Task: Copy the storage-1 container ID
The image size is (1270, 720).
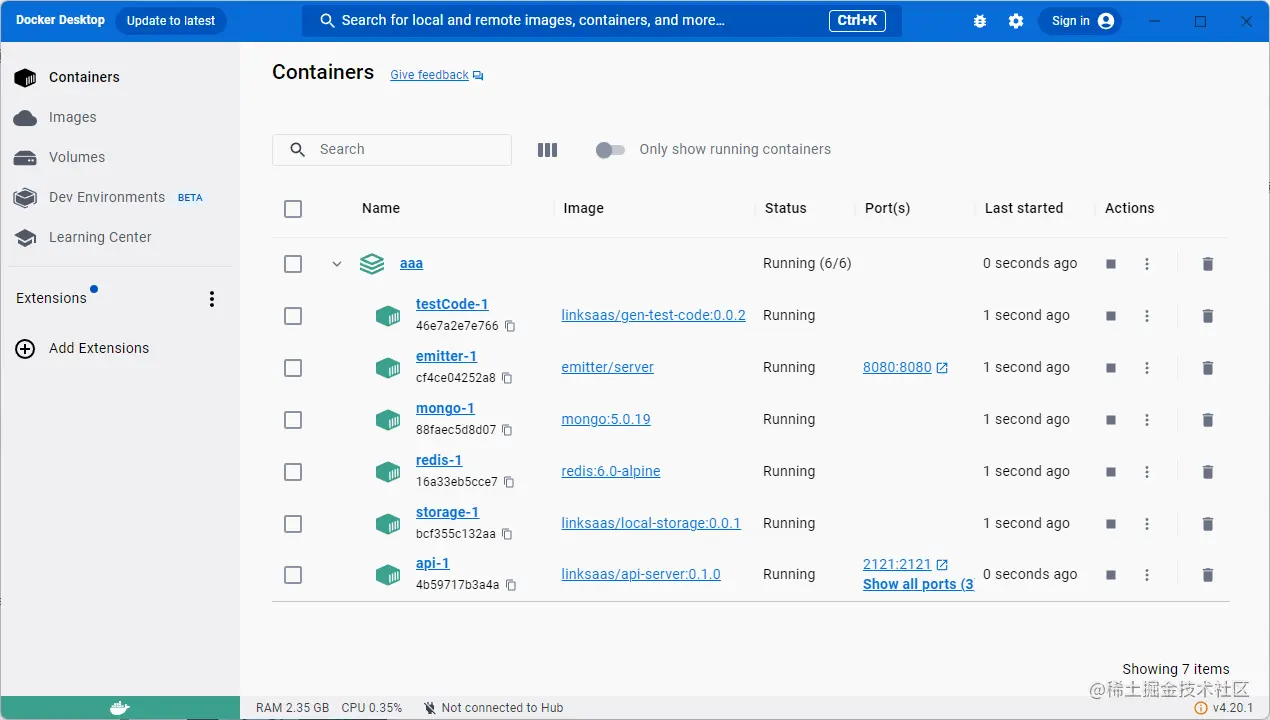Action: (x=507, y=534)
